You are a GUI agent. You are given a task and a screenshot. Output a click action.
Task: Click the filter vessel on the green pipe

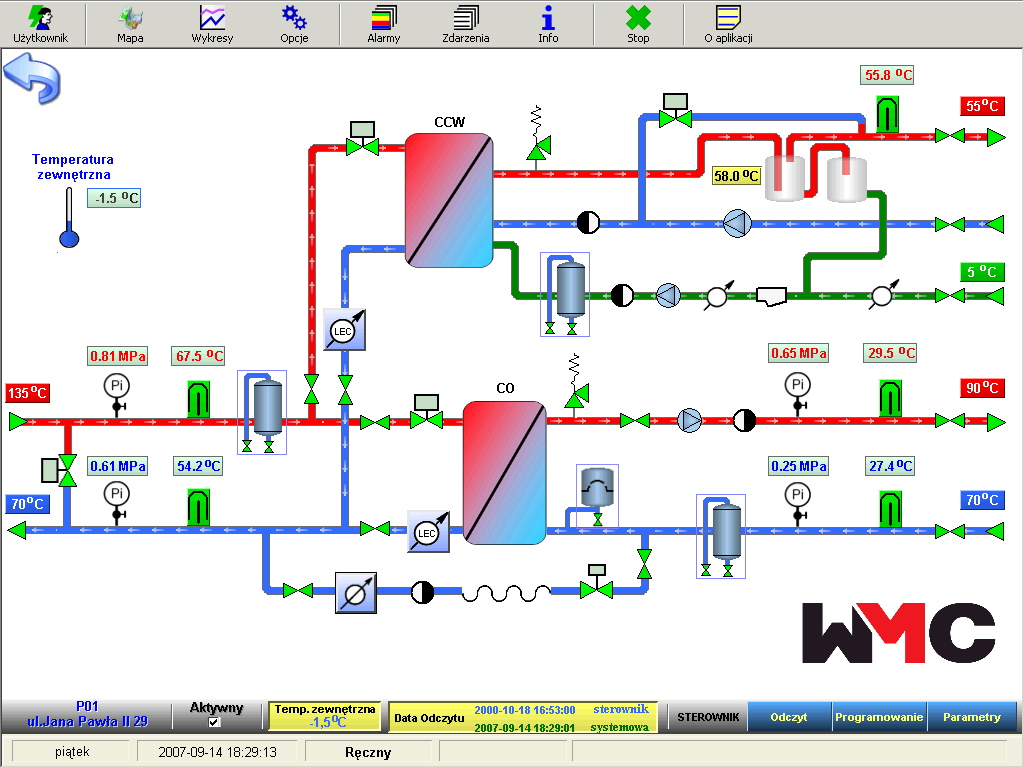click(565, 294)
